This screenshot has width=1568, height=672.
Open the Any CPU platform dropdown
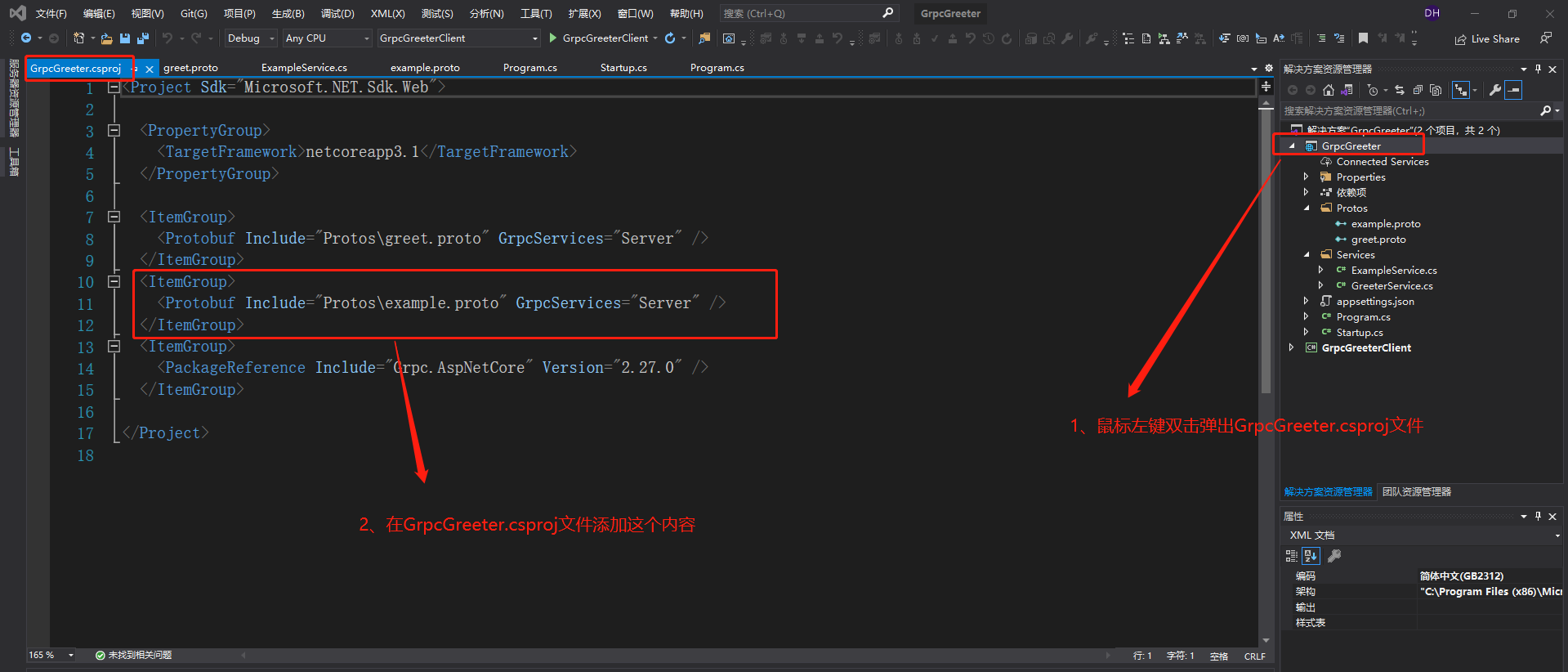[327, 38]
